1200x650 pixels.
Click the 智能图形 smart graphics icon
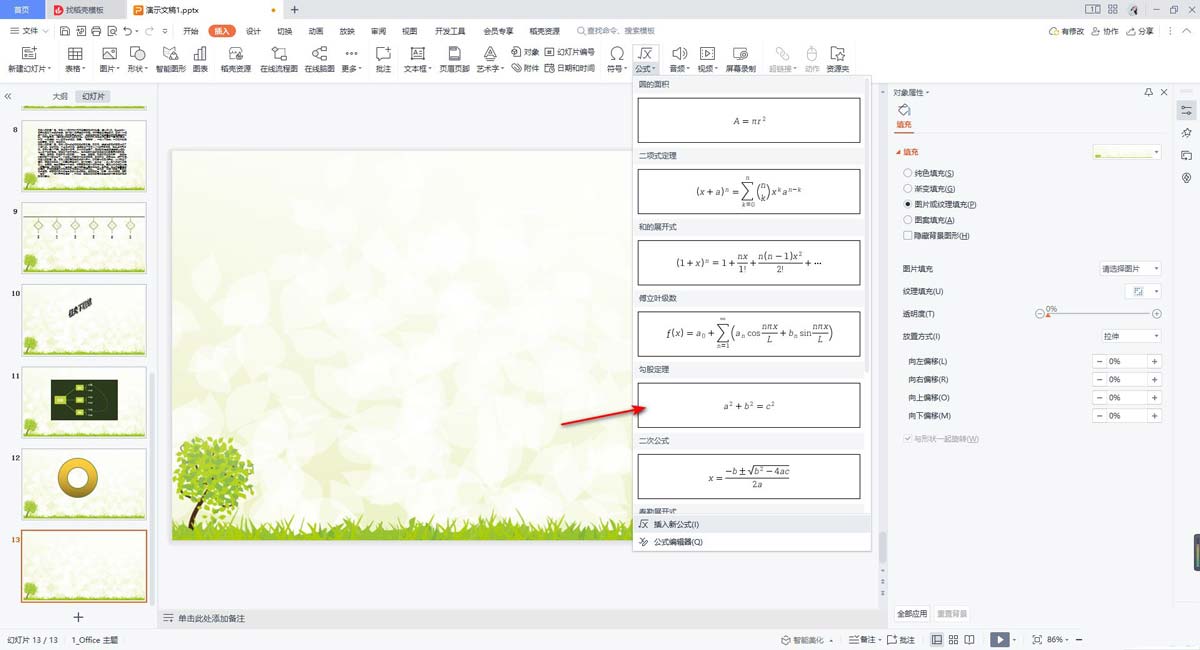(170, 53)
